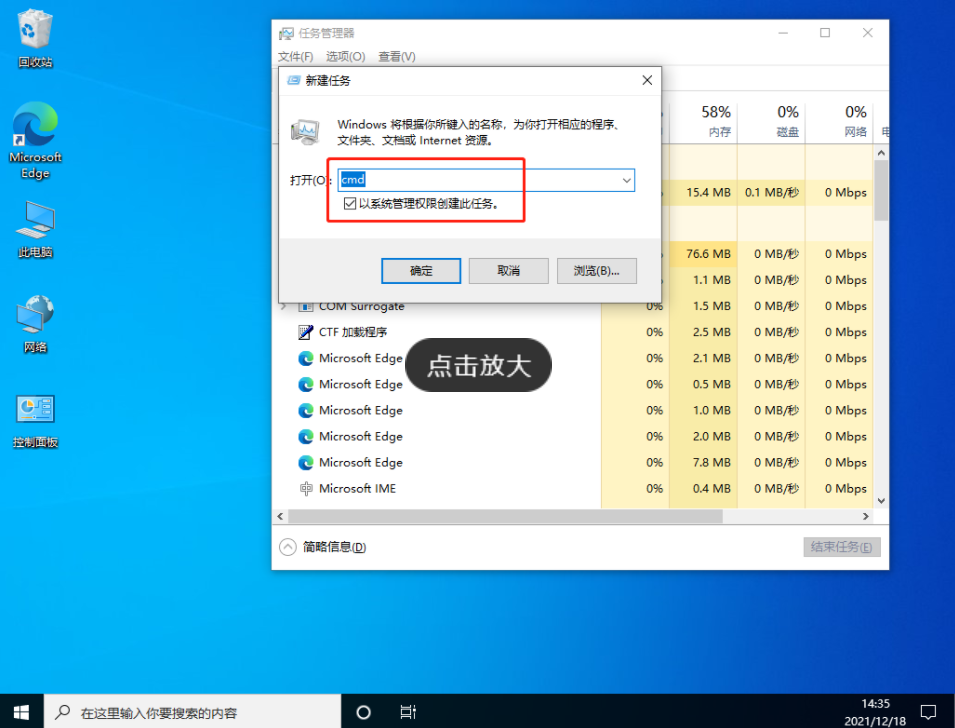Expand the 打开 combo box dropdown arrow

click(626, 180)
